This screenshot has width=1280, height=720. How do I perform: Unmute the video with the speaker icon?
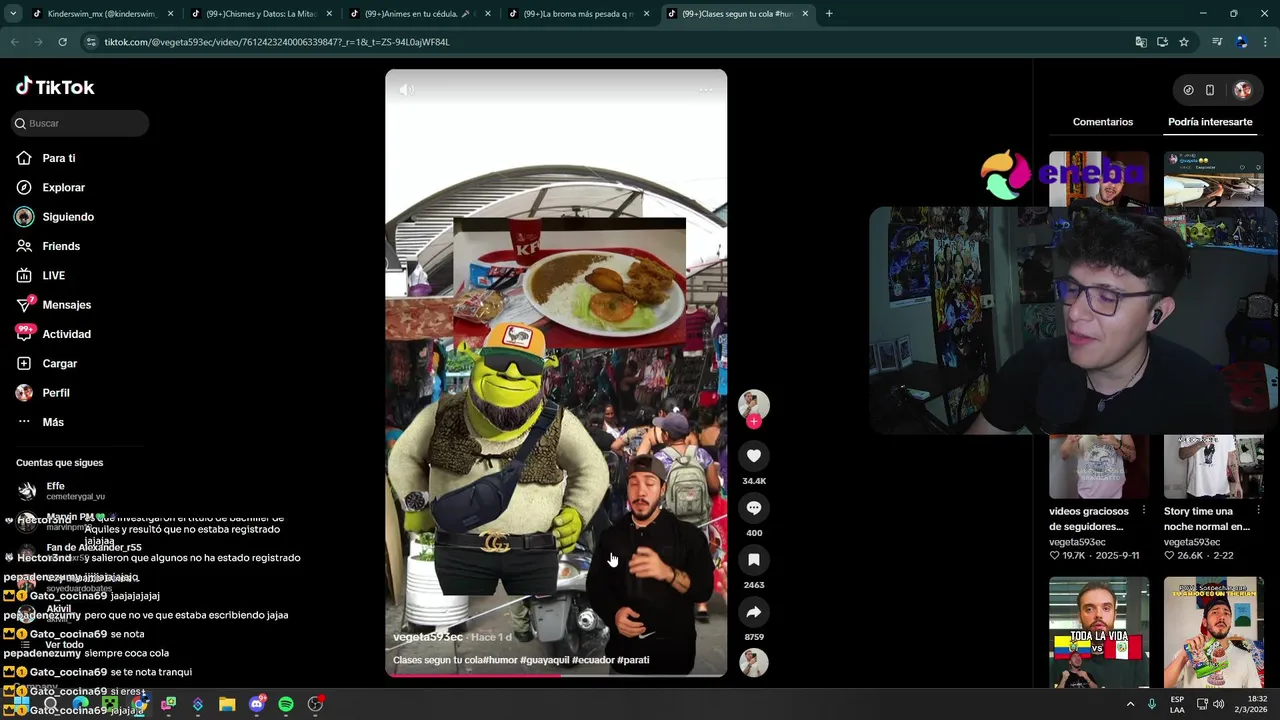pyautogui.click(x=407, y=90)
